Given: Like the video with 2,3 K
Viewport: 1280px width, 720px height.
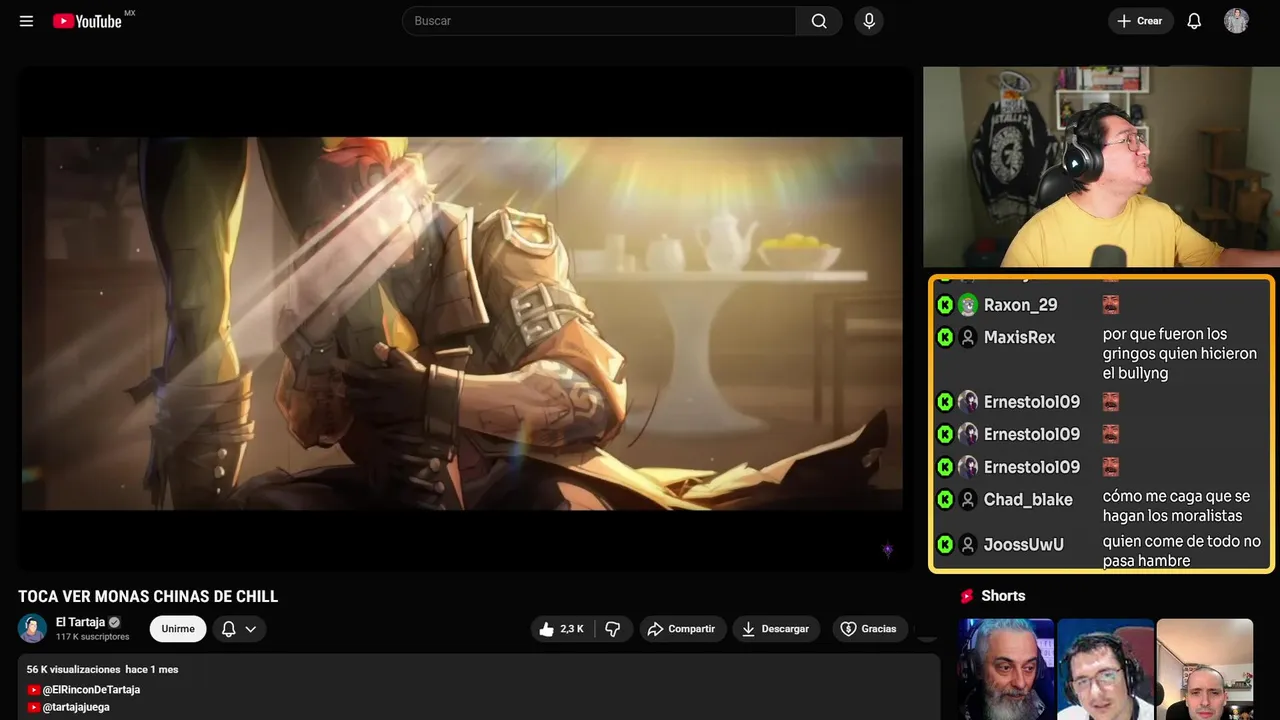Looking at the screenshot, I should pos(562,629).
